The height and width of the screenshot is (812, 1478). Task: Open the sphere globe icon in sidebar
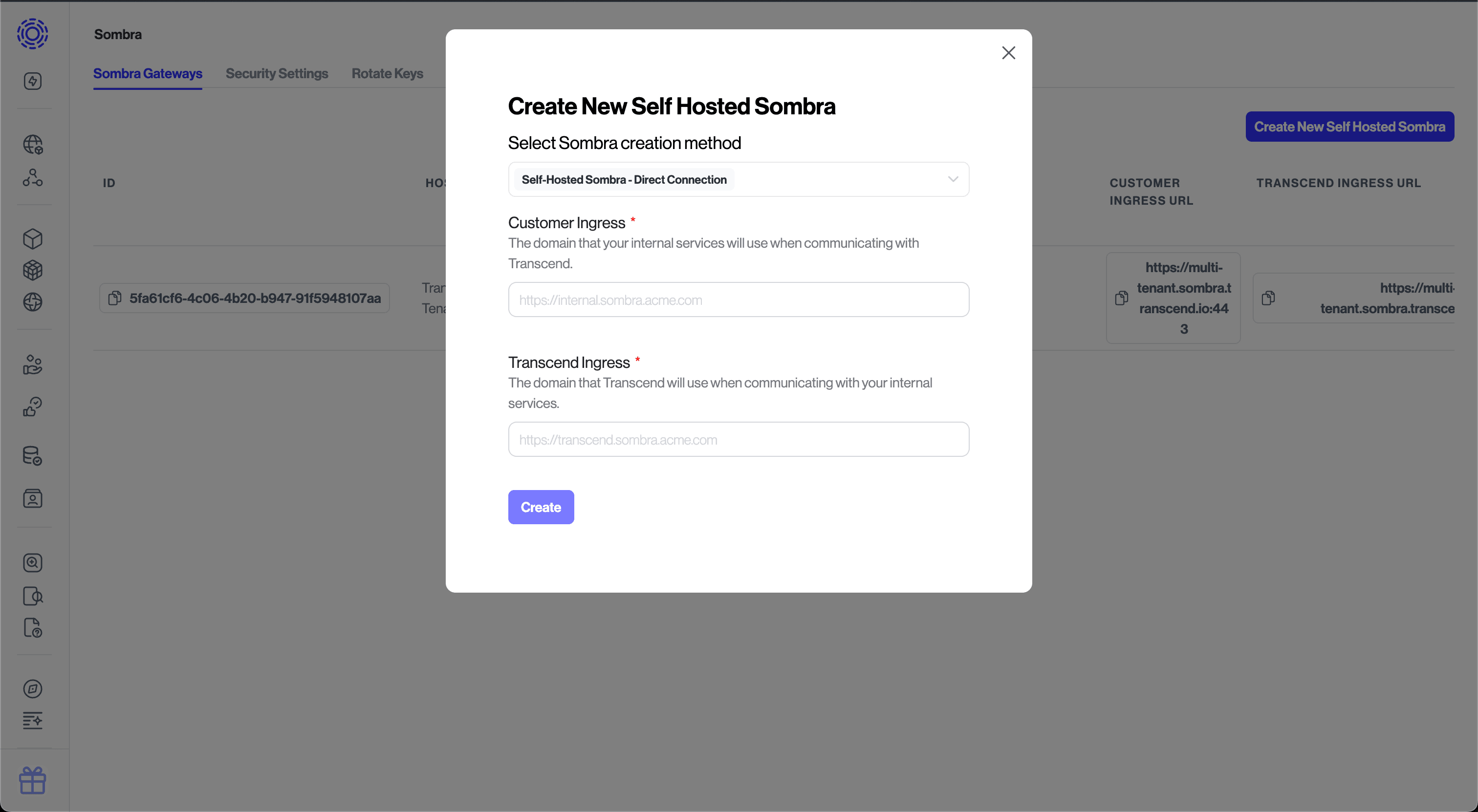(33, 302)
